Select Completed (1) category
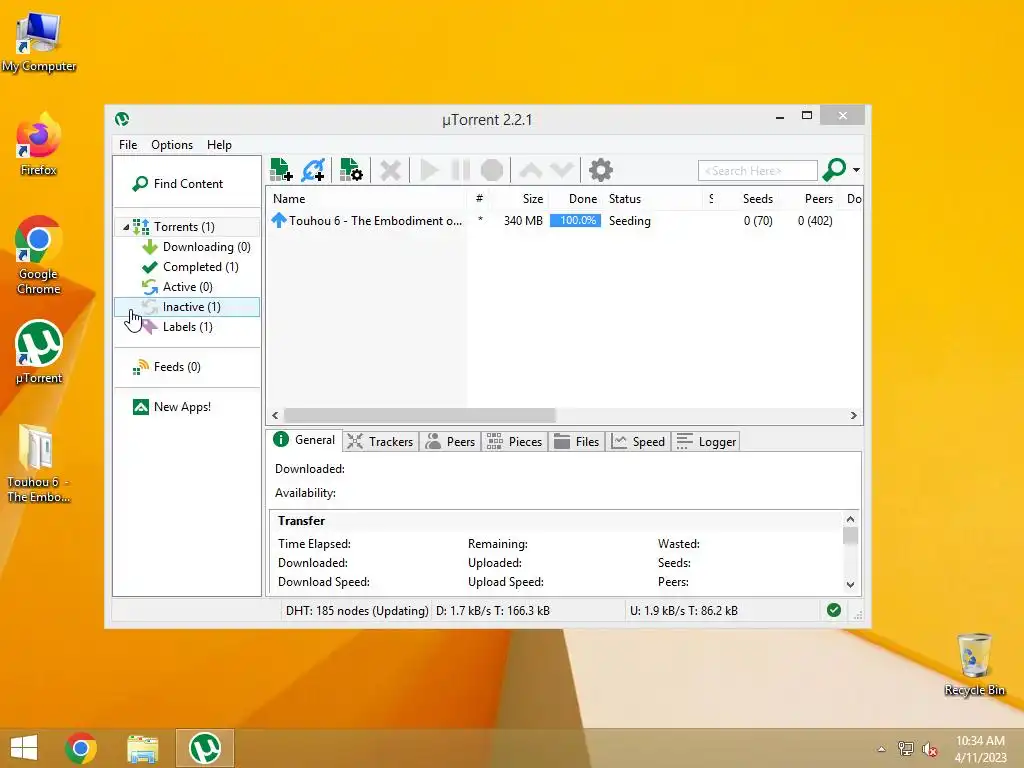 200,267
